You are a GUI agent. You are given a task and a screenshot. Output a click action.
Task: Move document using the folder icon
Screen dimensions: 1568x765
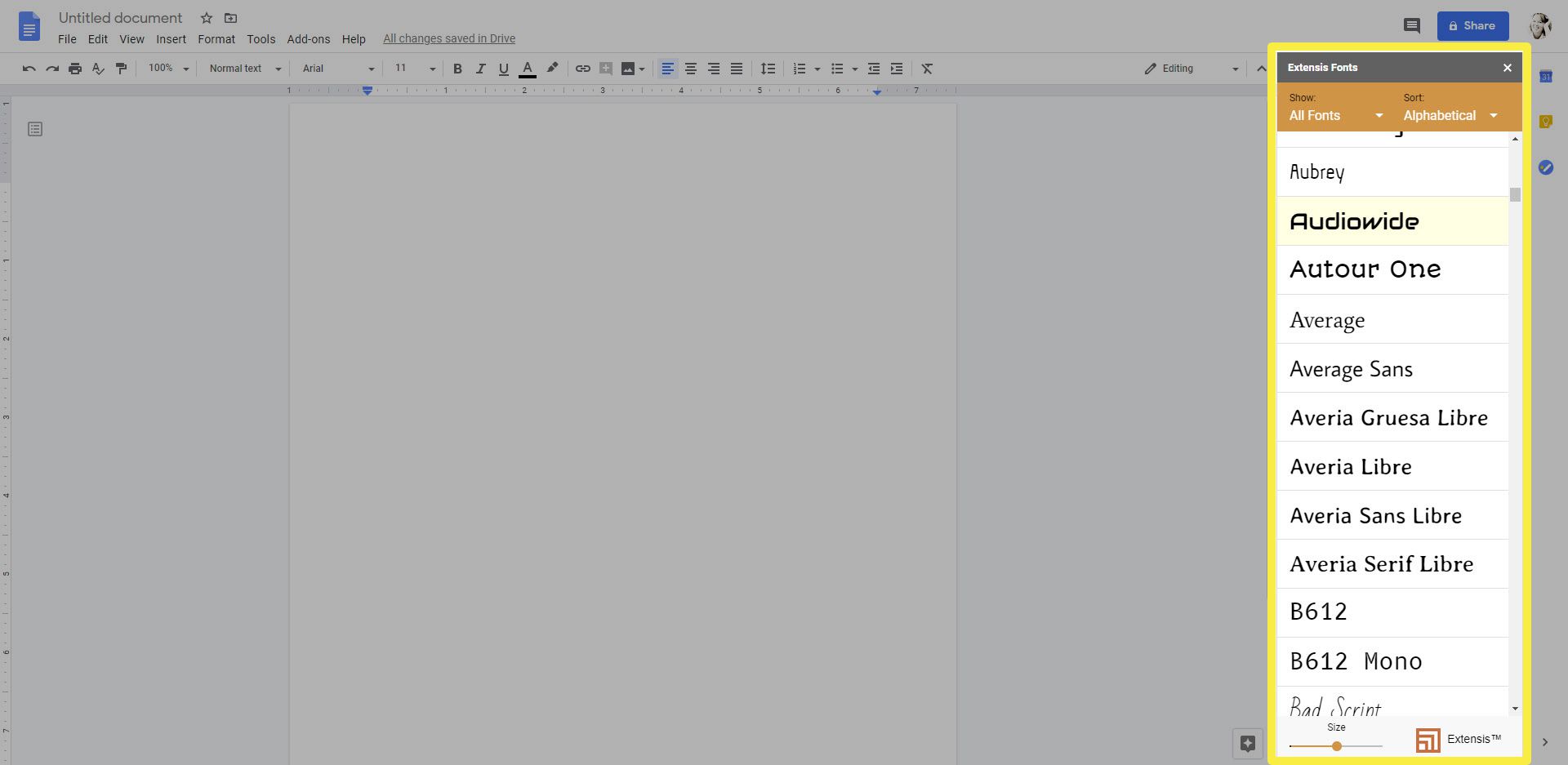click(x=231, y=18)
